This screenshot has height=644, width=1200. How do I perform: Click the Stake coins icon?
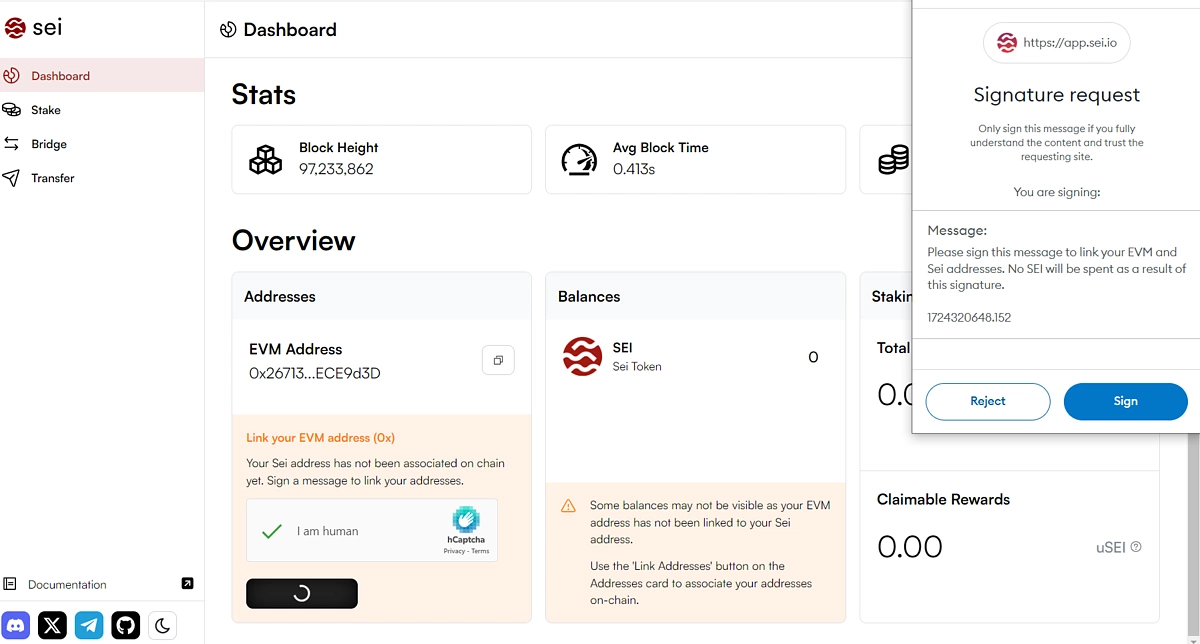12,110
